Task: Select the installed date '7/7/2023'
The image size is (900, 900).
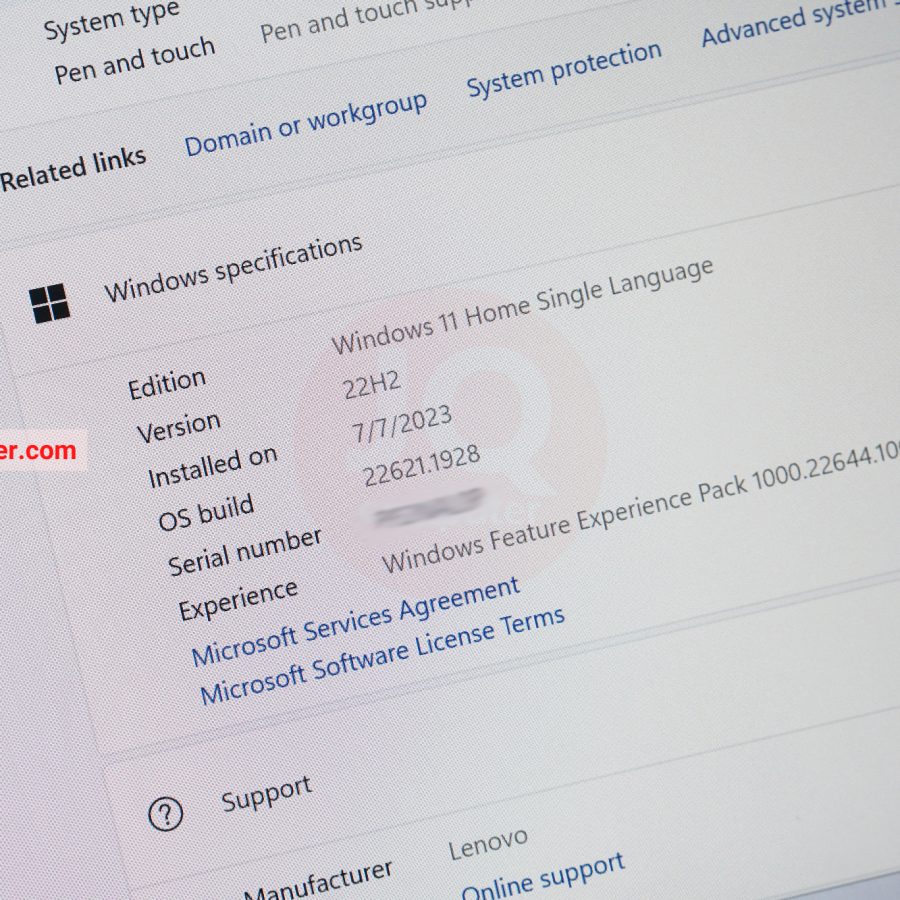Action: click(402, 425)
